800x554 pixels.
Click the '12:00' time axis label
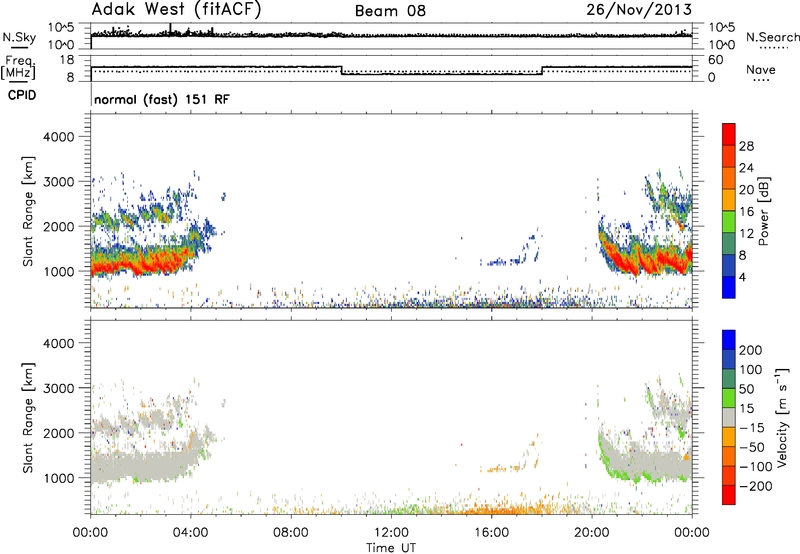[x=391, y=533]
